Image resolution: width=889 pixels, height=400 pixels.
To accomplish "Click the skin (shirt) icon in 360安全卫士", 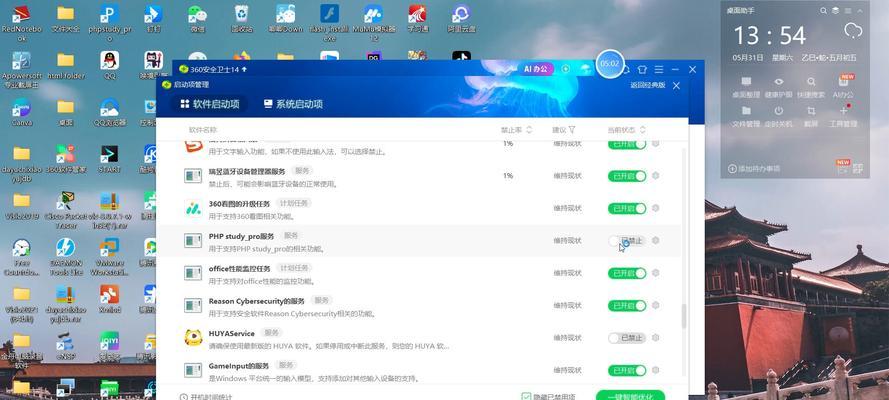I will pos(642,69).
